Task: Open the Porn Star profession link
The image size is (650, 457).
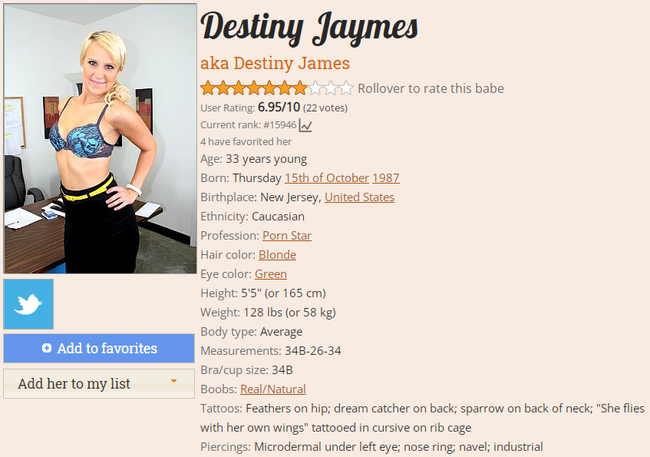Action: tap(286, 236)
